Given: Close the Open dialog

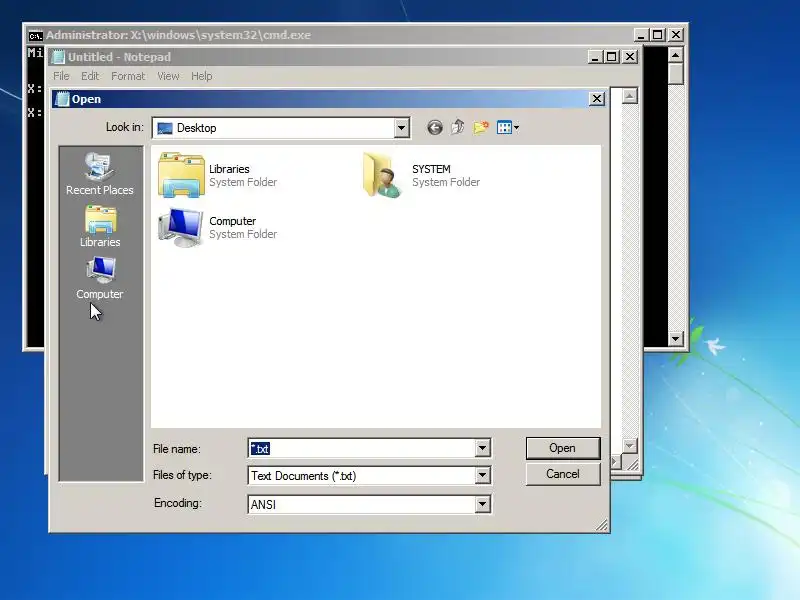Looking at the screenshot, I should [x=597, y=99].
